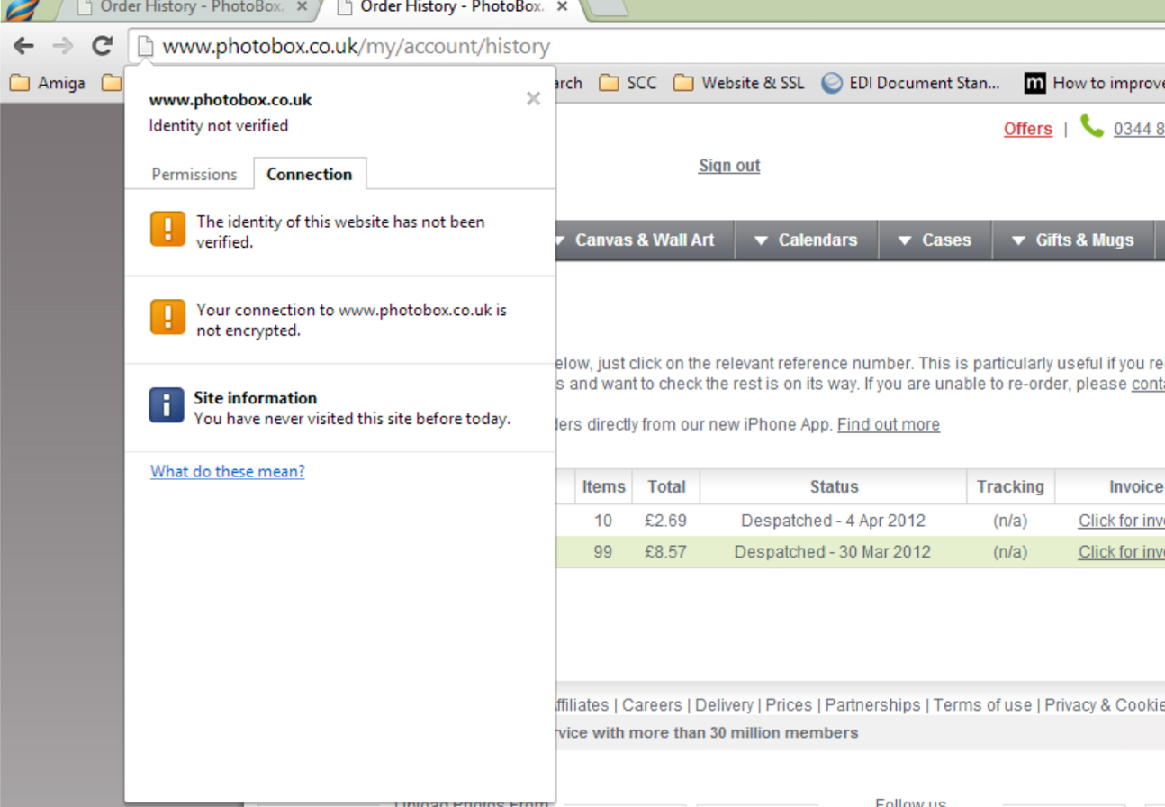1165x807 pixels.
Task: Open site info via address bar page icon
Action: click(x=146, y=47)
